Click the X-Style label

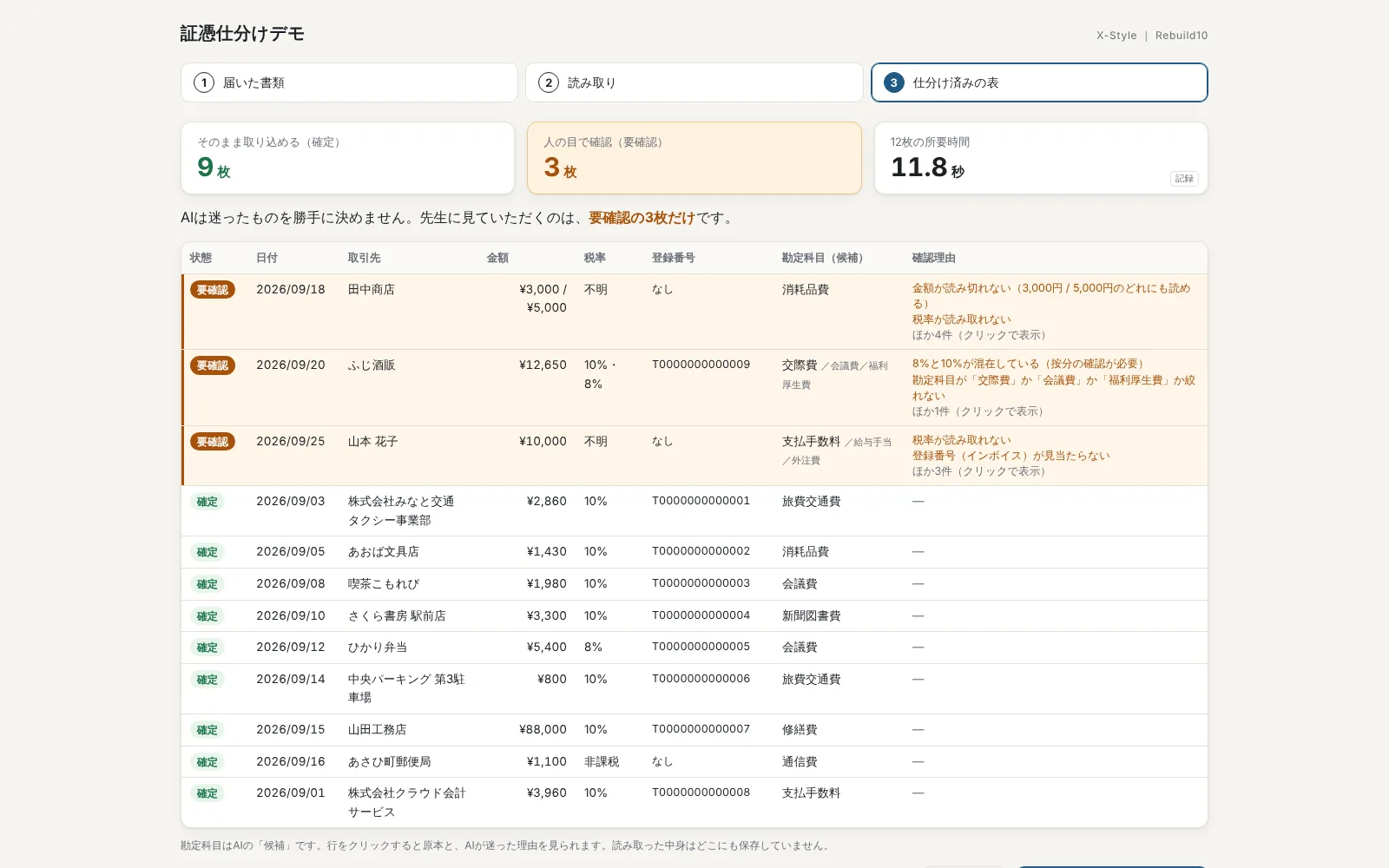tap(1116, 36)
